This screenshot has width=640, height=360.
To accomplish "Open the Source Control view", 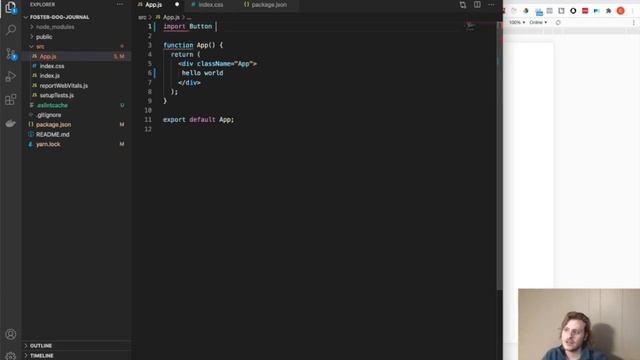I will 11,54.
